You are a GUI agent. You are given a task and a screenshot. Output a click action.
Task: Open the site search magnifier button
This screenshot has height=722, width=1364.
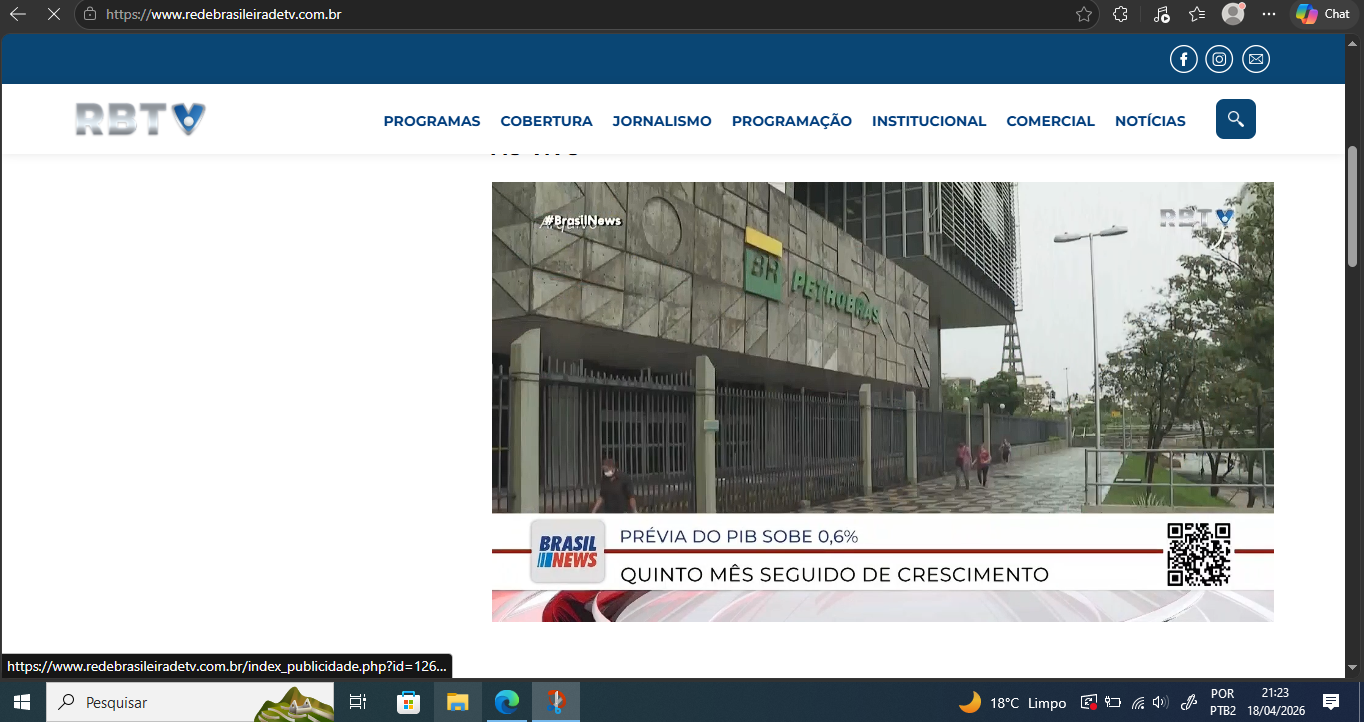(x=1236, y=119)
